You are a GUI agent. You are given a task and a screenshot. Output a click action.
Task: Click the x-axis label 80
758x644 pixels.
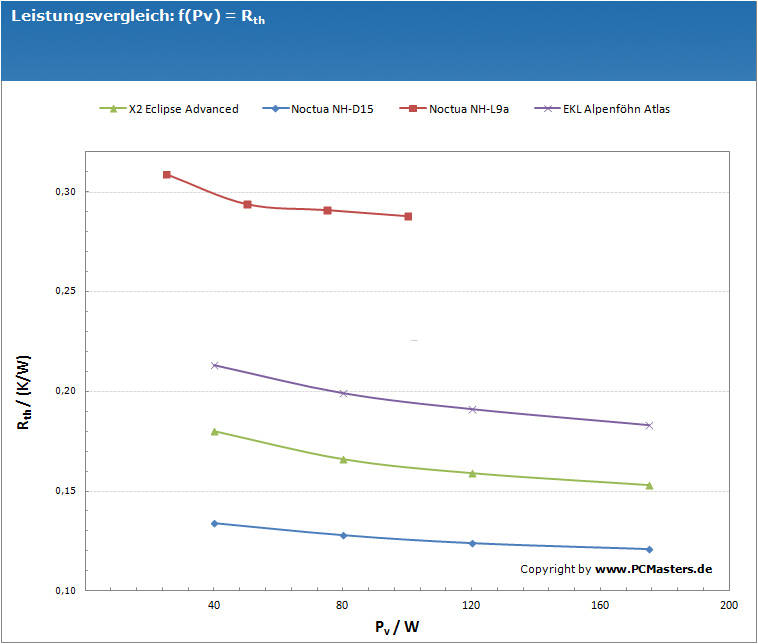click(x=342, y=605)
